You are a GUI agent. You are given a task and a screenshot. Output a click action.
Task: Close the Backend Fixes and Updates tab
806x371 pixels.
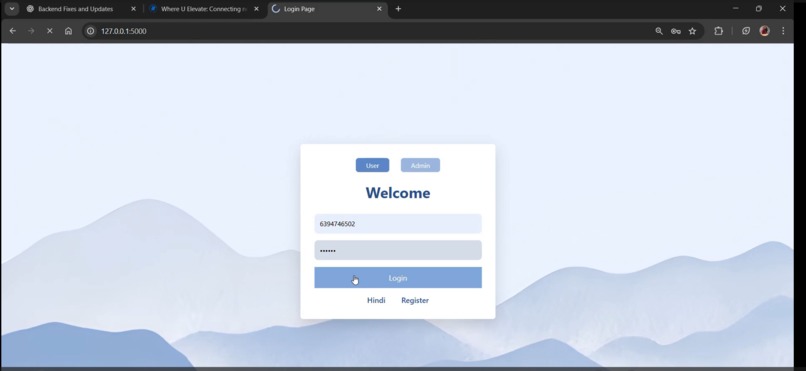tap(133, 9)
